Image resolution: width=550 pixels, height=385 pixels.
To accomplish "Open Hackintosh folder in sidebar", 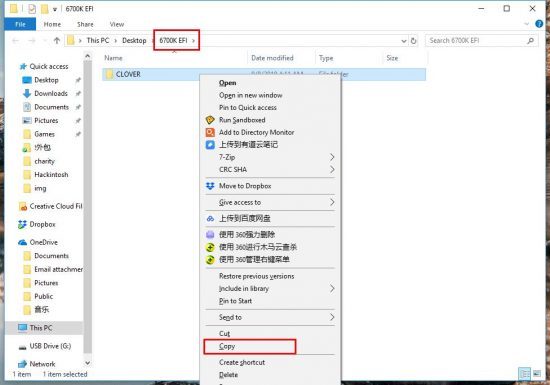I will tap(51, 175).
